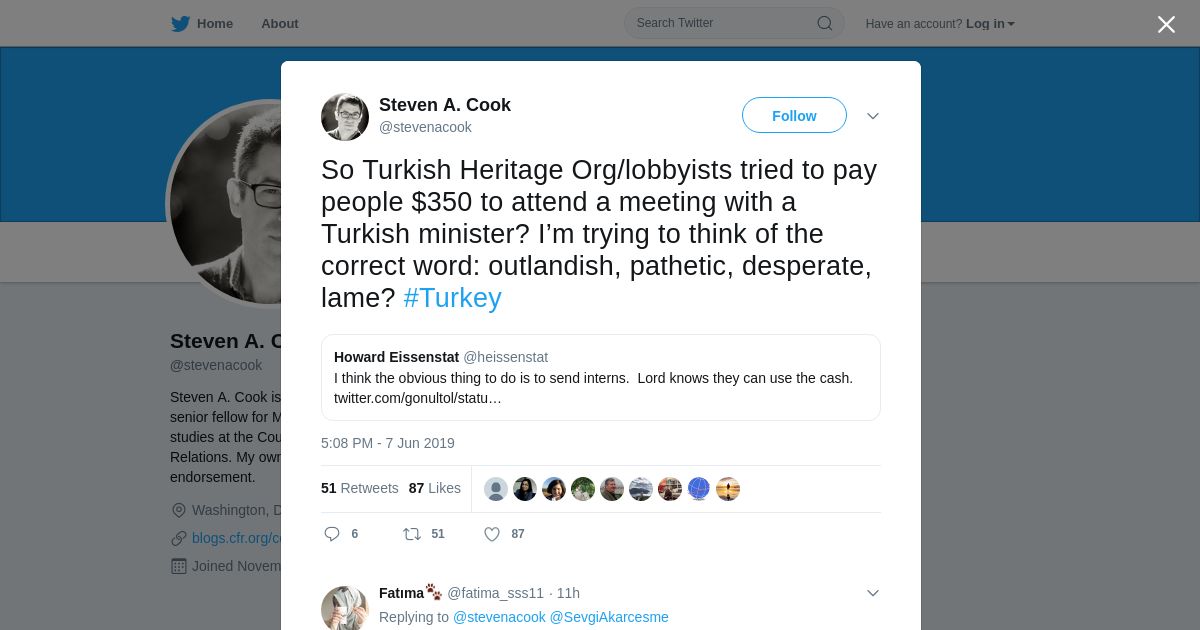Click the reply speech bubble icon
The image size is (1200, 630).
pos(332,534)
